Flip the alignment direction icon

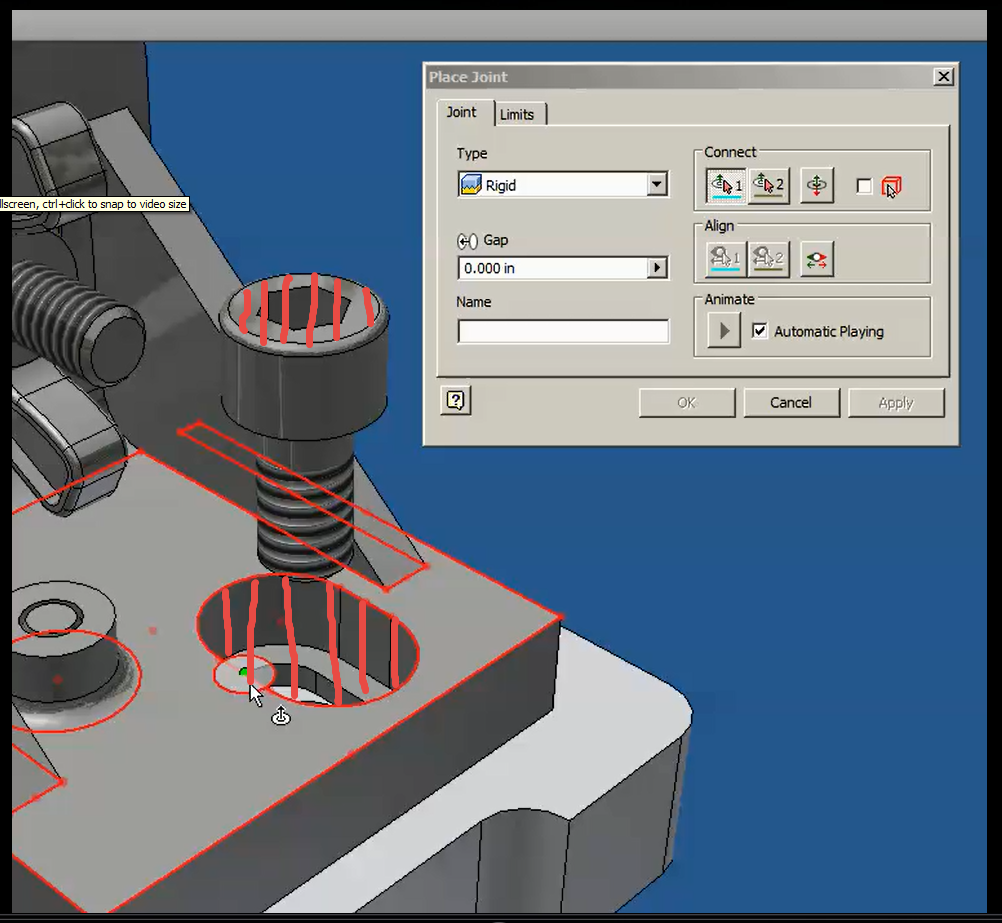click(x=816, y=258)
